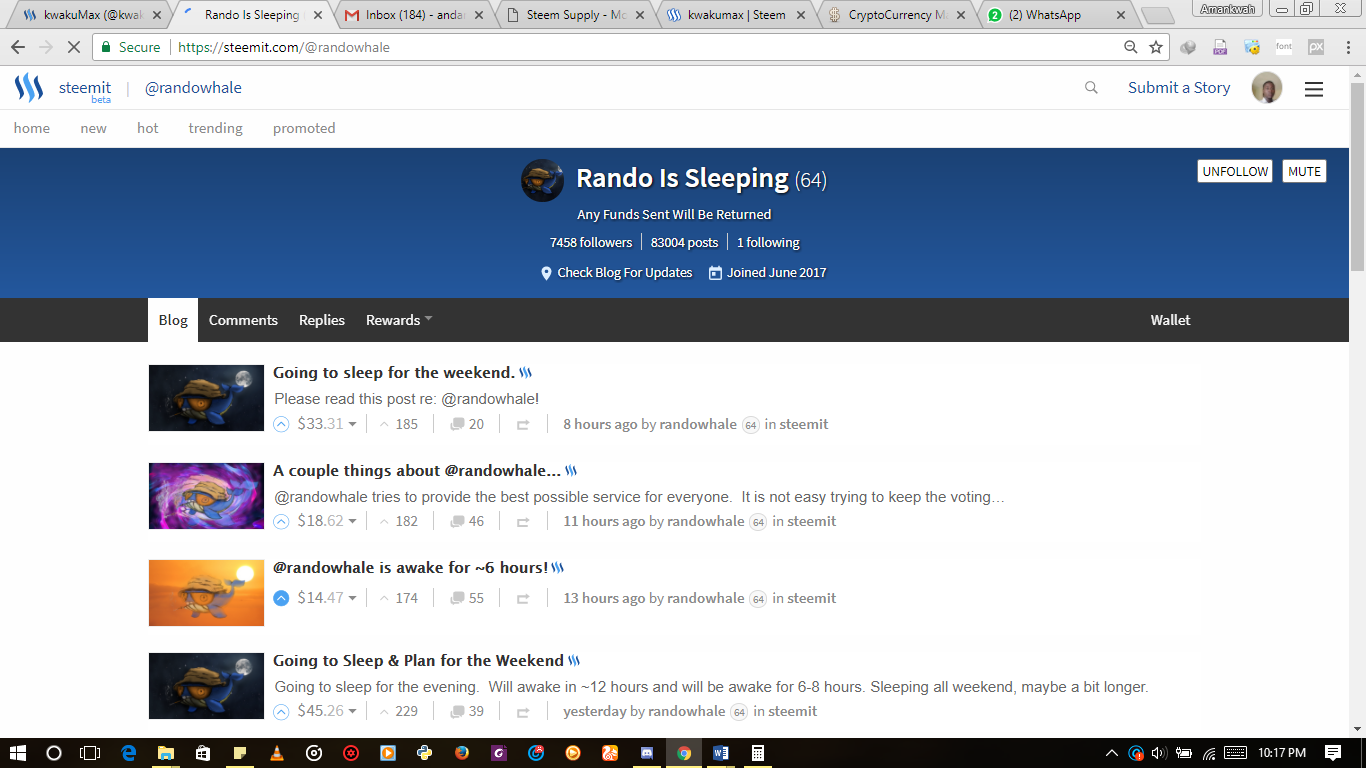Open VLC media player from taskbar
The image size is (1366, 768).
point(277,753)
